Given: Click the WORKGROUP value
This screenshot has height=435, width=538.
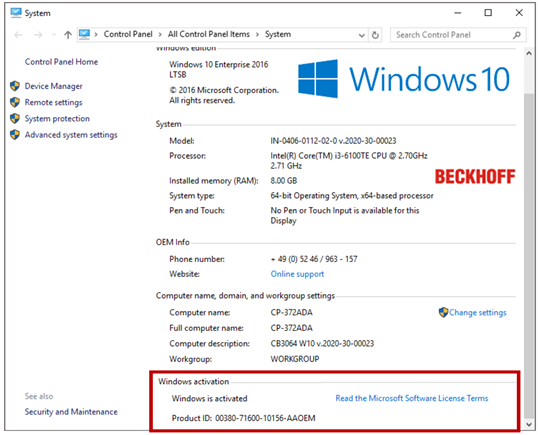Looking at the screenshot, I should click(295, 359).
